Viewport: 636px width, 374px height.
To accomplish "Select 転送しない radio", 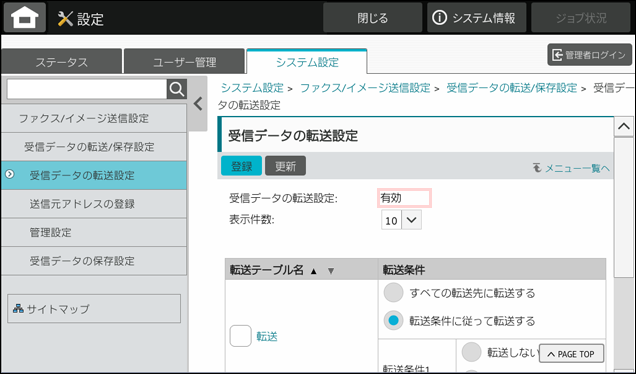I will tap(471, 352).
